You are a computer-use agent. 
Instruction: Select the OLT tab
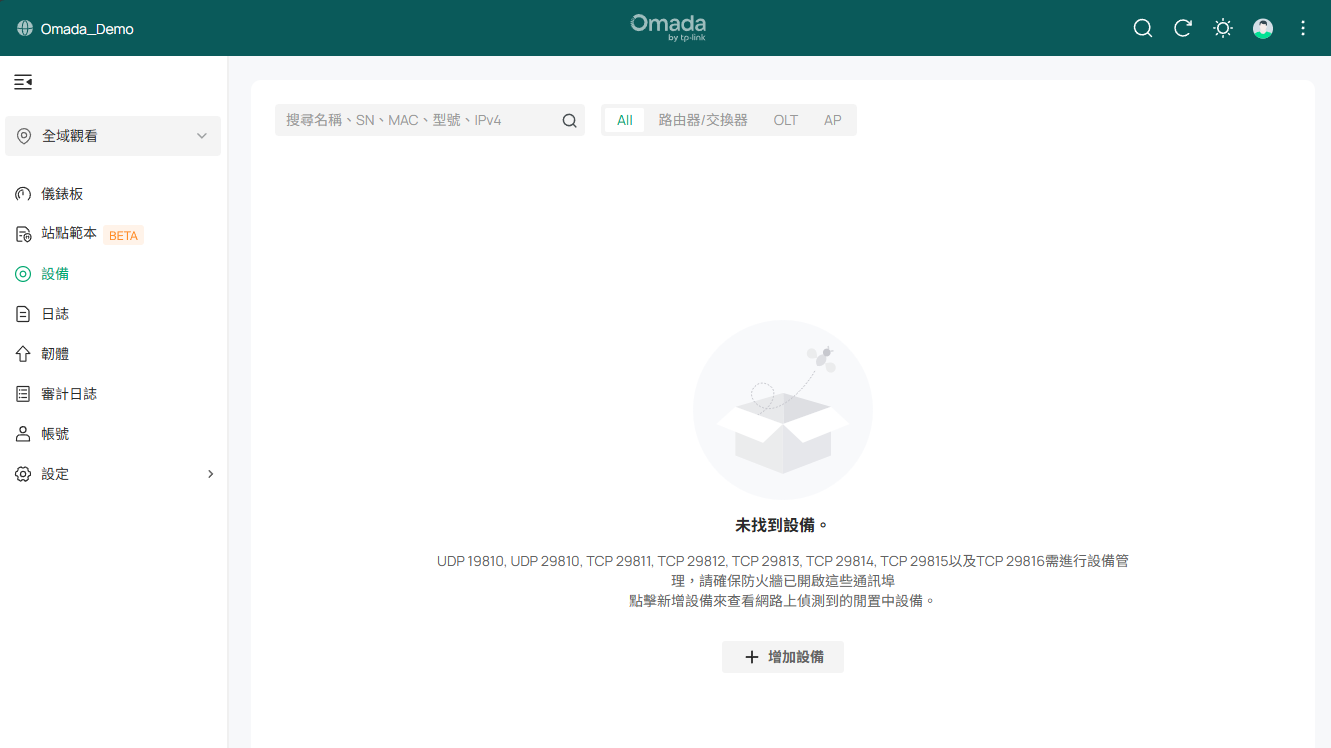[x=786, y=120]
